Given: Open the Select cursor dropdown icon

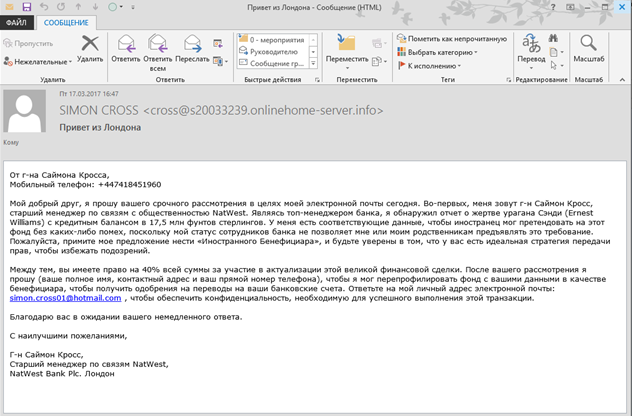Looking at the screenshot, I should pyautogui.click(x=556, y=65).
